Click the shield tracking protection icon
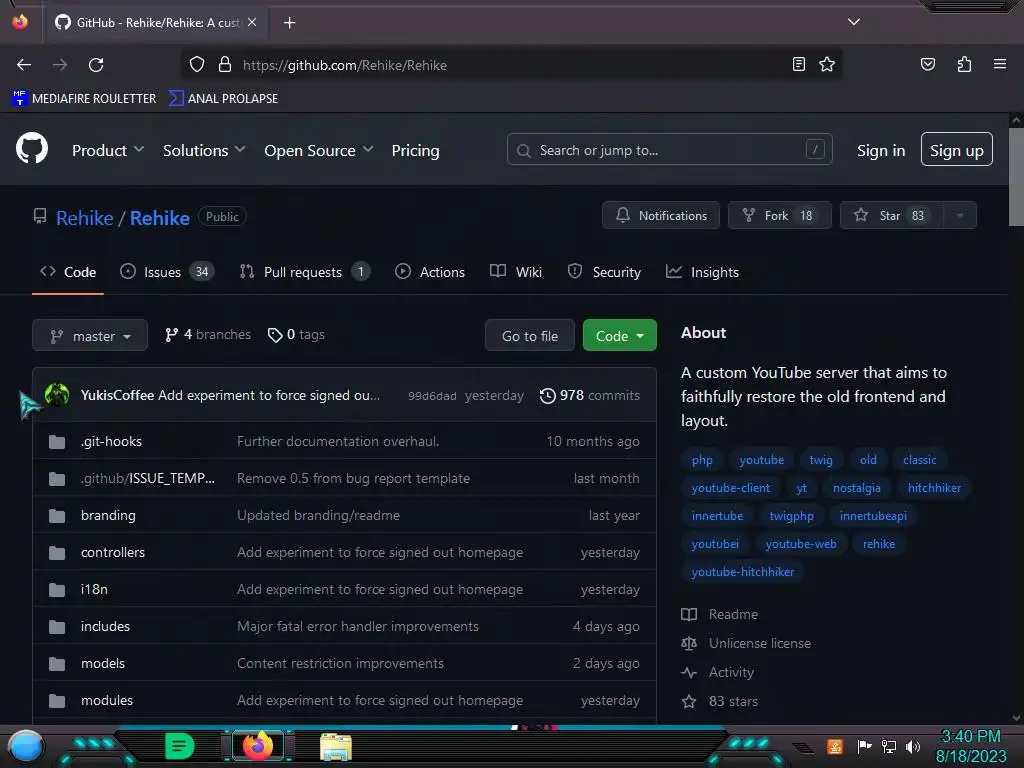This screenshot has height=768, width=1024. click(197, 64)
